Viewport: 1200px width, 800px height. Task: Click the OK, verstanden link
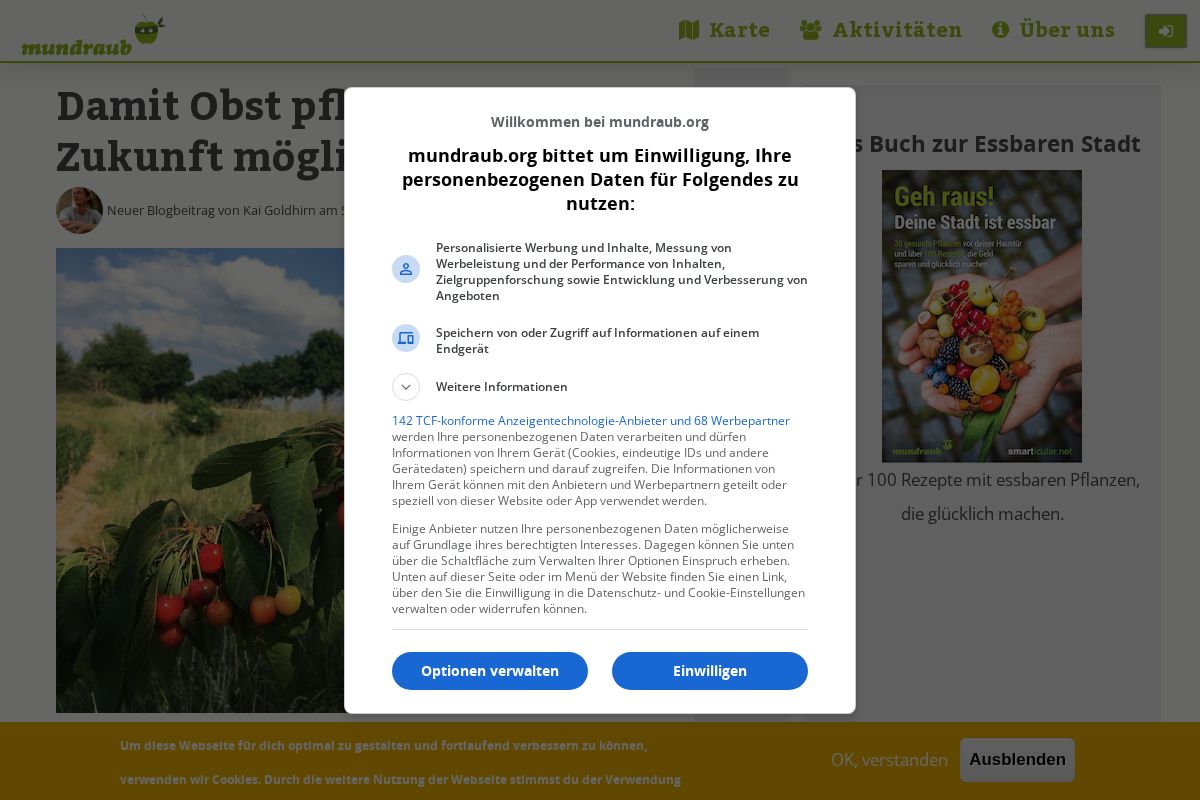pyautogui.click(x=889, y=760)
